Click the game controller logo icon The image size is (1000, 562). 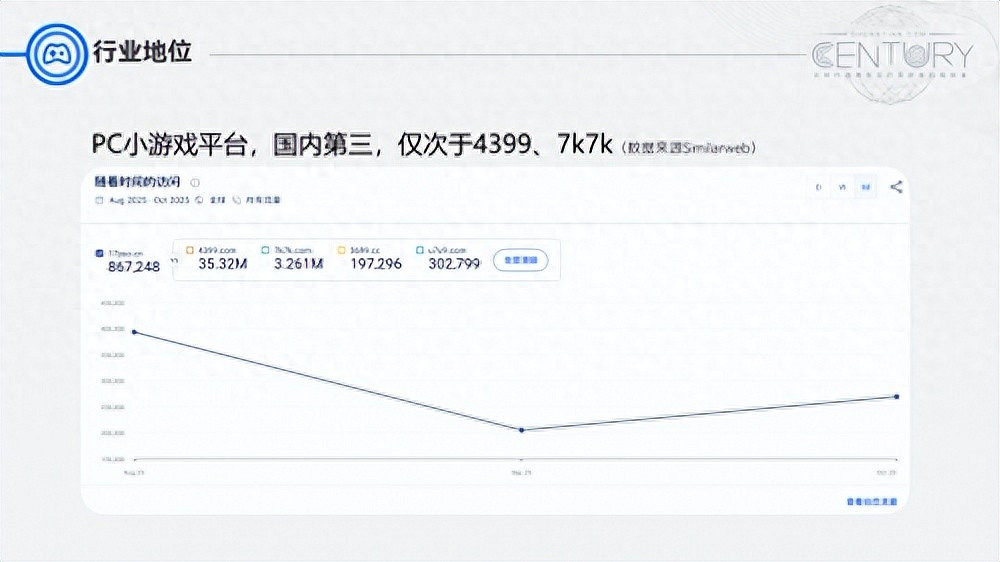[57, 54]
